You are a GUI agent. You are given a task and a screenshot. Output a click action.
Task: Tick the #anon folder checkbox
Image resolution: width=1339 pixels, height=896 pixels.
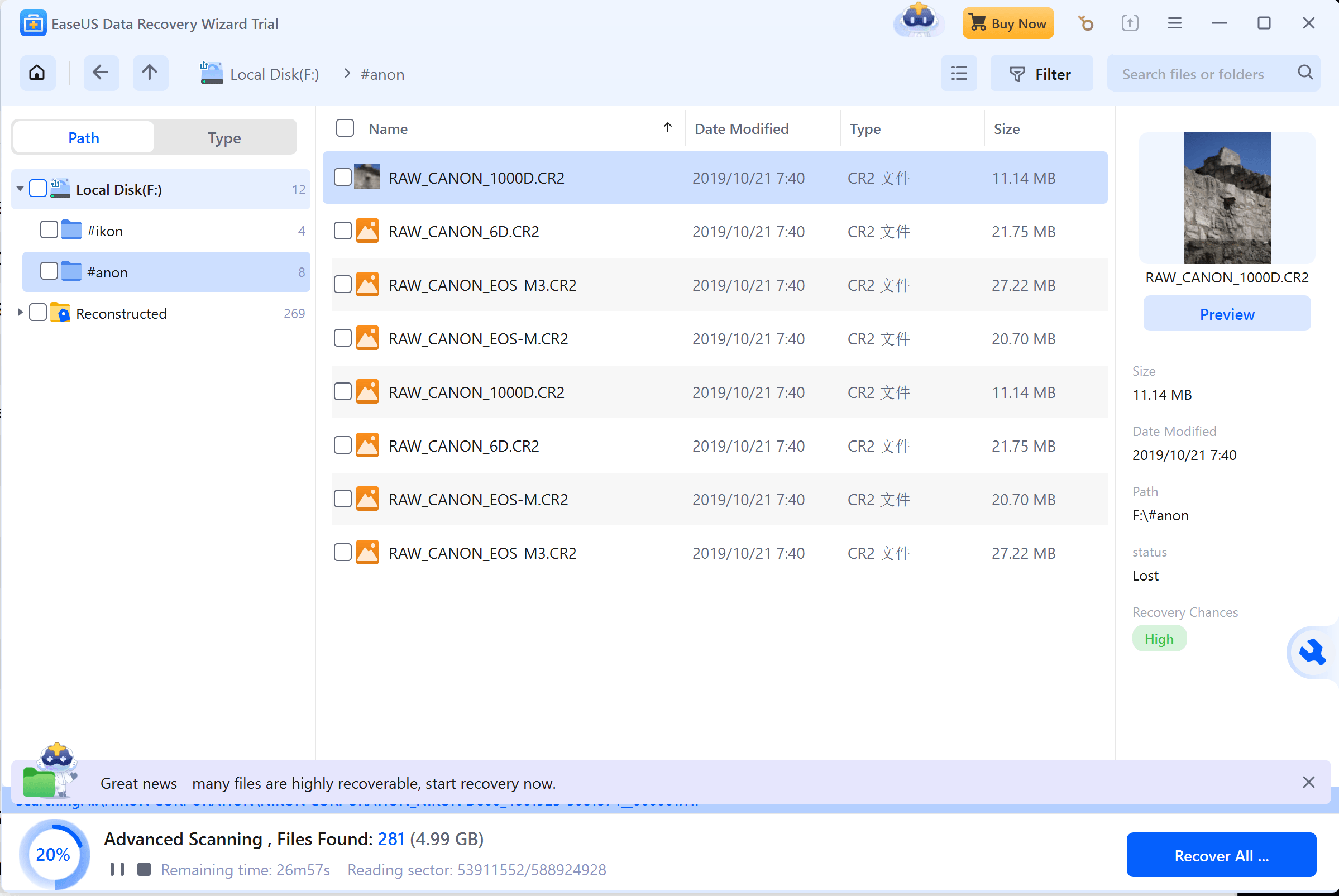[x=49, y=271]
